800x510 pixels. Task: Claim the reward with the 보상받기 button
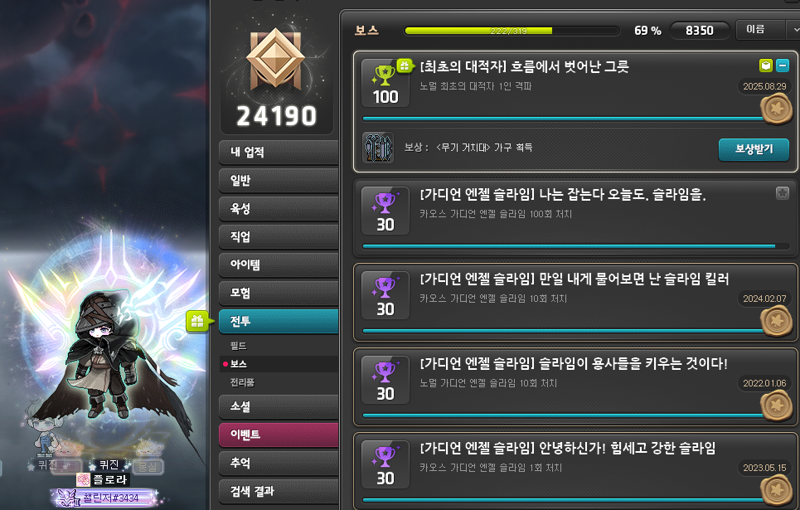pyautogui.click(x=754, y=149)
